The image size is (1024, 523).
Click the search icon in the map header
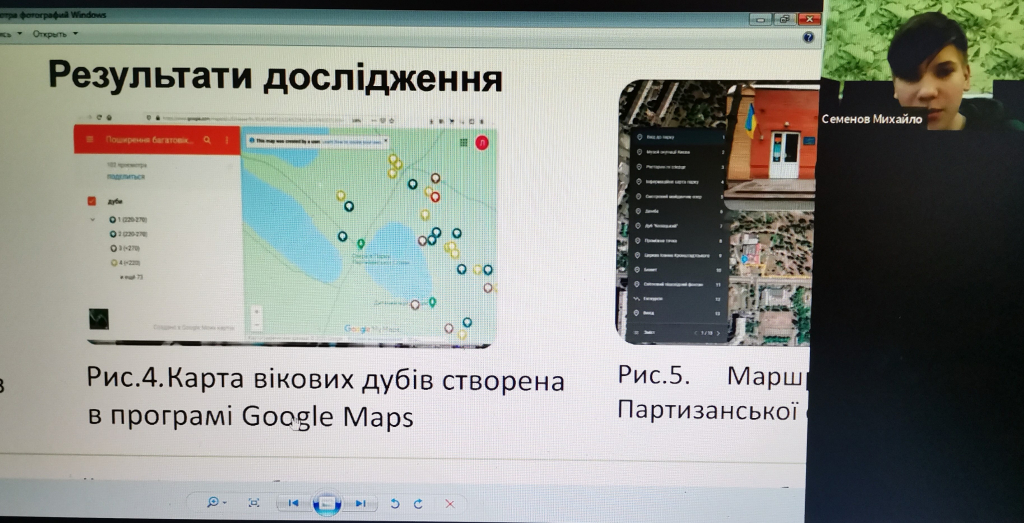tap(207, 140)
